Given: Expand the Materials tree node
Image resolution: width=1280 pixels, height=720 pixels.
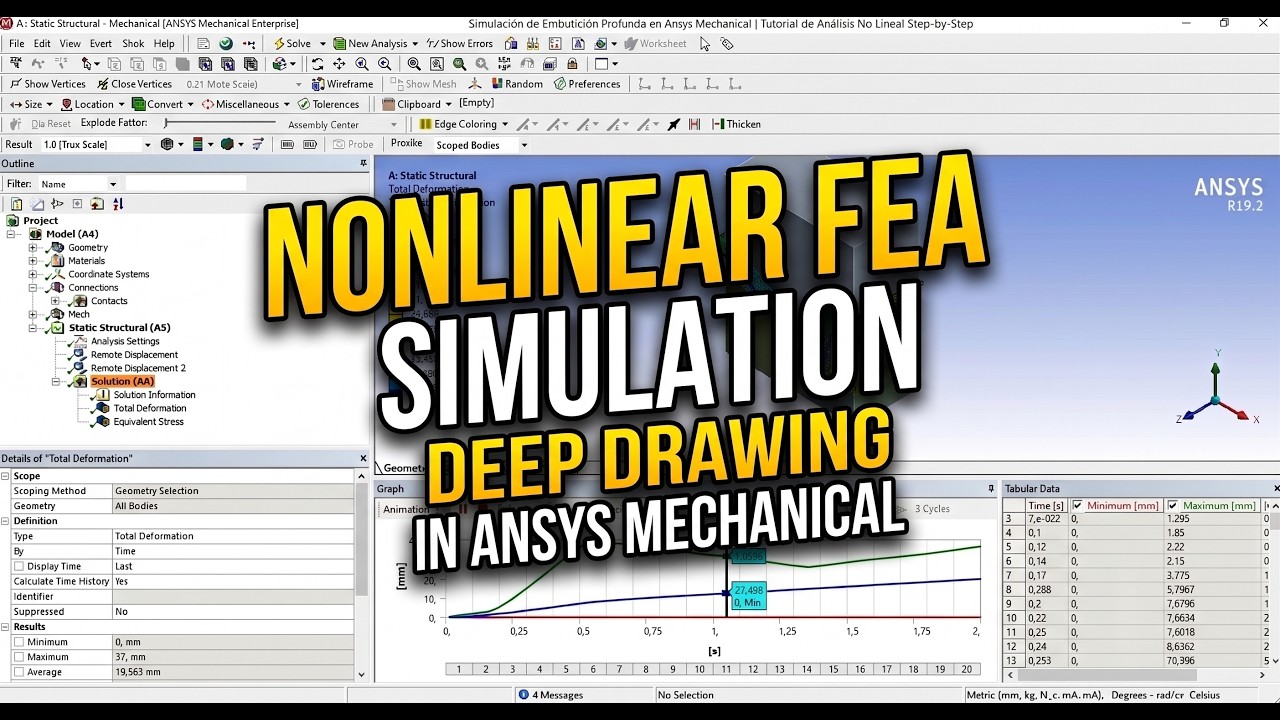Looking at the screenshot, I should click(x=33, y=261).
